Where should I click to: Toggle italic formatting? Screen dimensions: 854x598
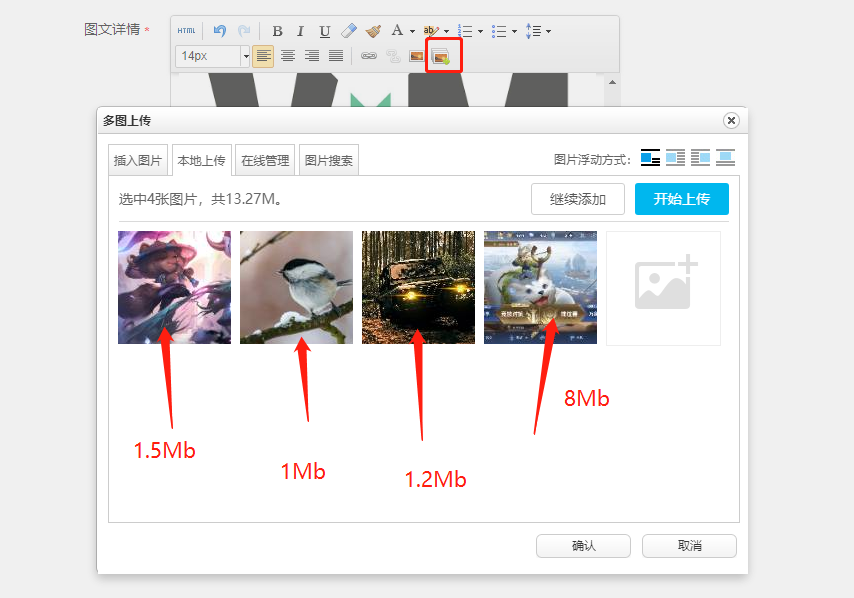[x=300, y=31]
